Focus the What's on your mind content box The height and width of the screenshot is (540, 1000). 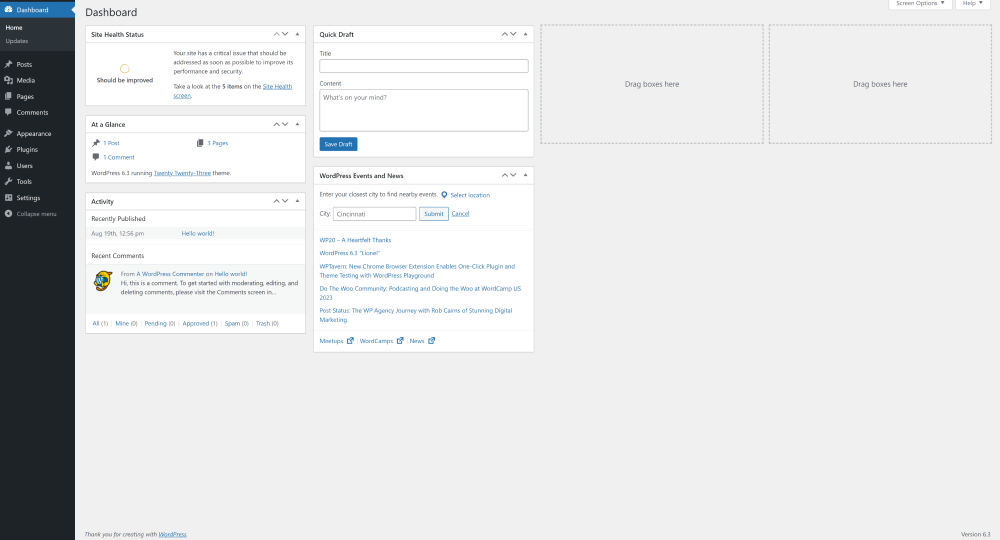point(423,110)
